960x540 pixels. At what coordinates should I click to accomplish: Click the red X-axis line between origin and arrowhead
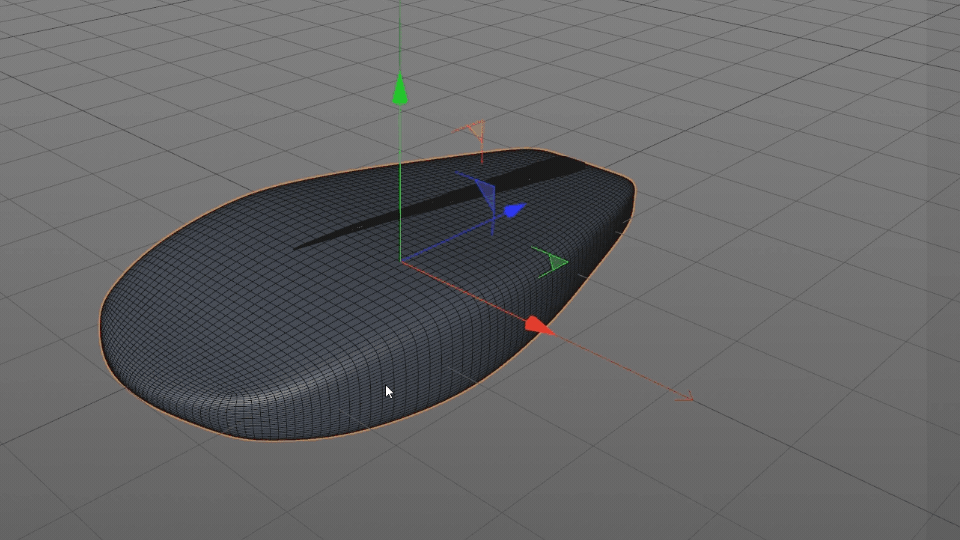coord(465,291)
